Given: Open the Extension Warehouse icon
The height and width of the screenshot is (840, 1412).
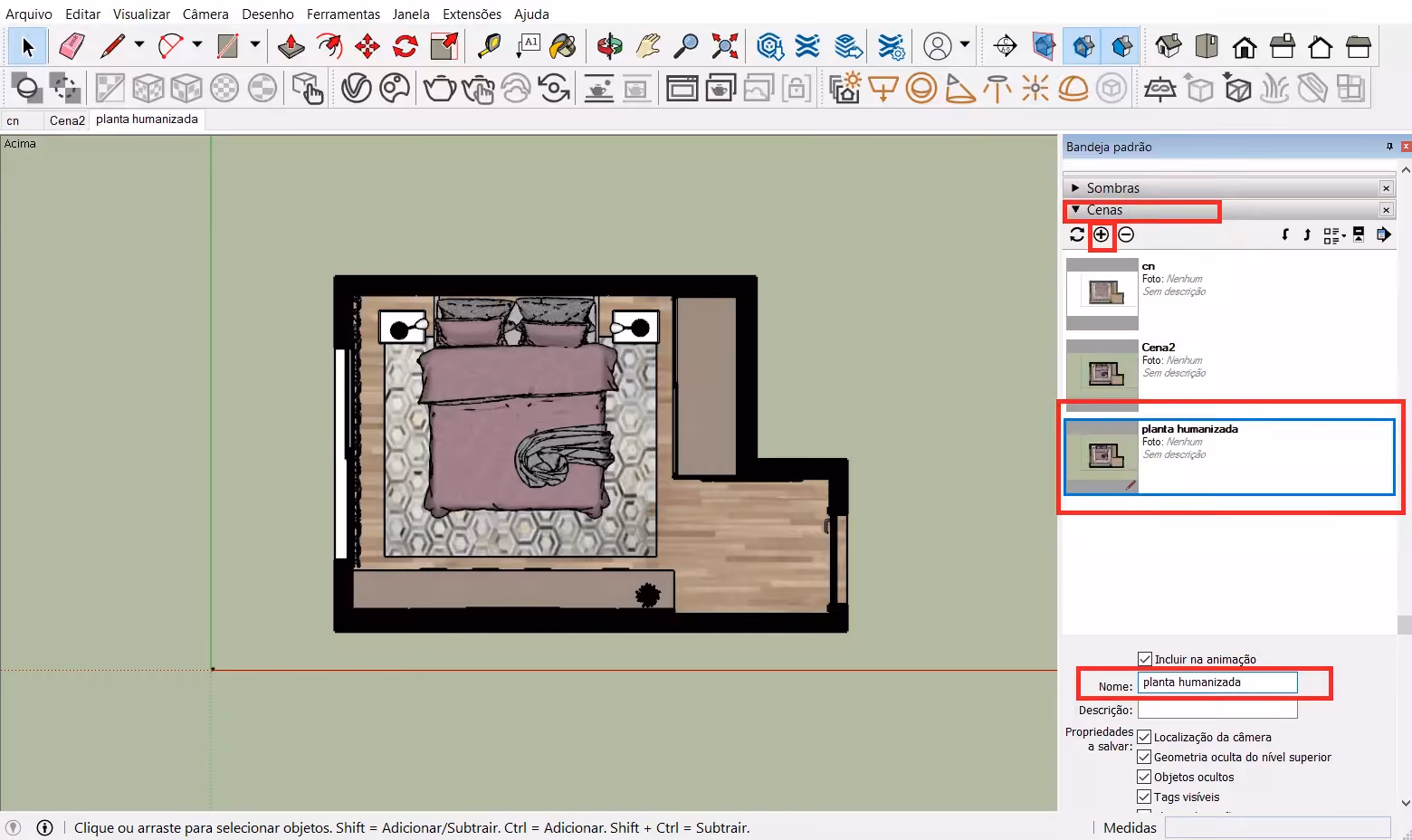Looking at the screenshot, I should tap(807, 46).
